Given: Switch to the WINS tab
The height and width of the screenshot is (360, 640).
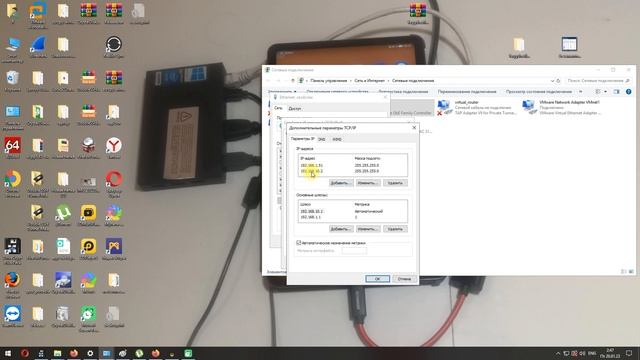Looking at the screenshot, I should (x=337, y=139).
